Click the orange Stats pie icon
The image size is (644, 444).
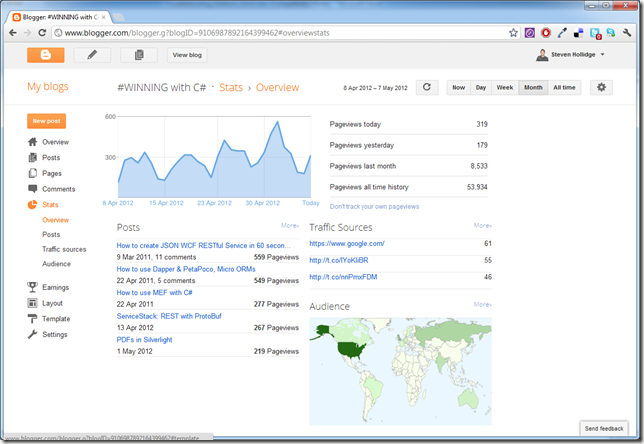click(x=32, y=205)
